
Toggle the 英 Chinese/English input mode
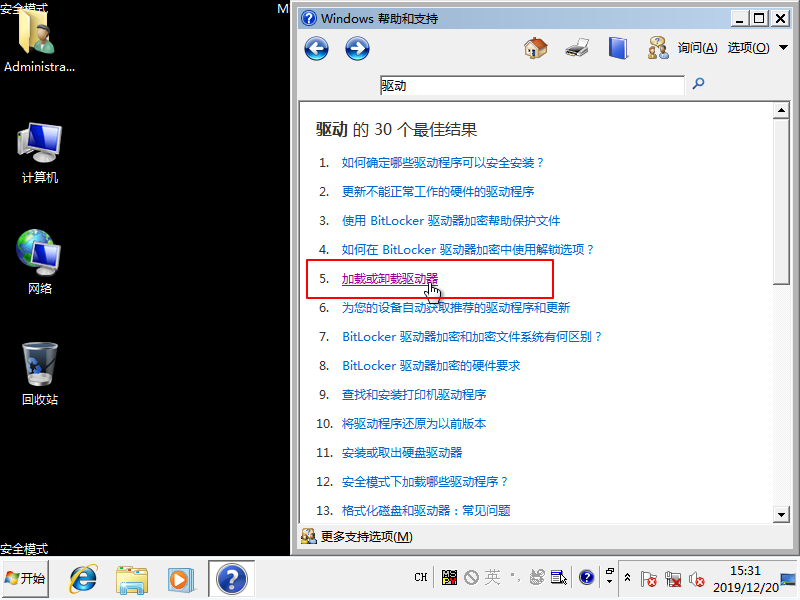pyautogui.click(x=492, y=577)
